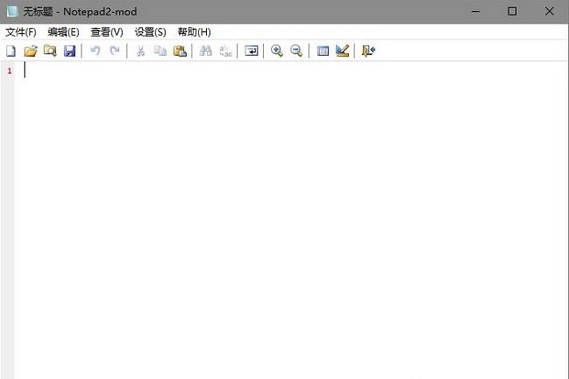569x379 pixels.
Task: Paste from clipboard icon
Action: pyautogui.click(x=180, y=51)
